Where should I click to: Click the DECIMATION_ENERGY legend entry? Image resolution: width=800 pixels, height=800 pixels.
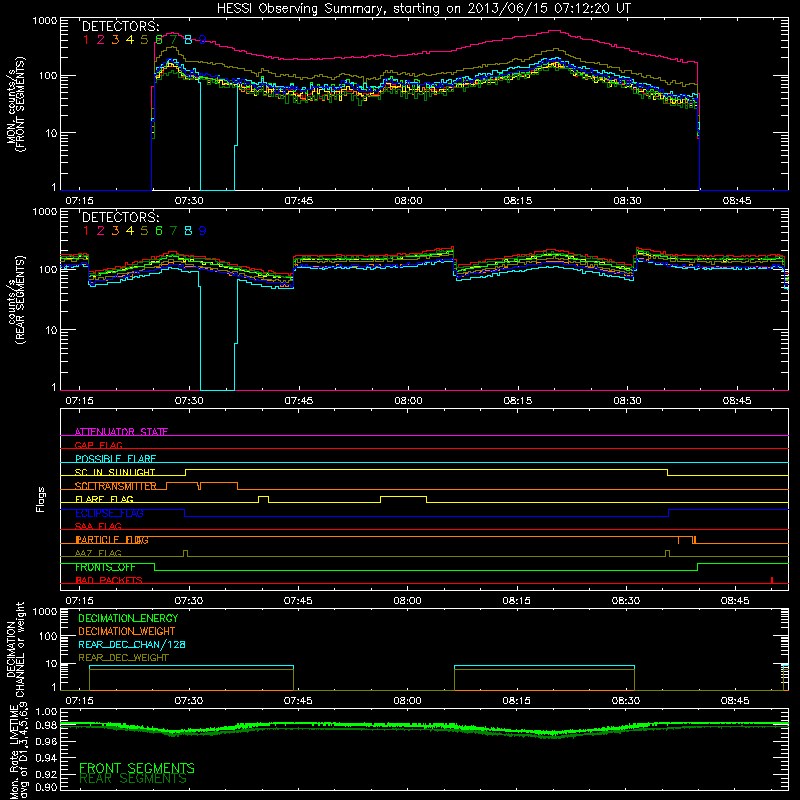point(128,618)
